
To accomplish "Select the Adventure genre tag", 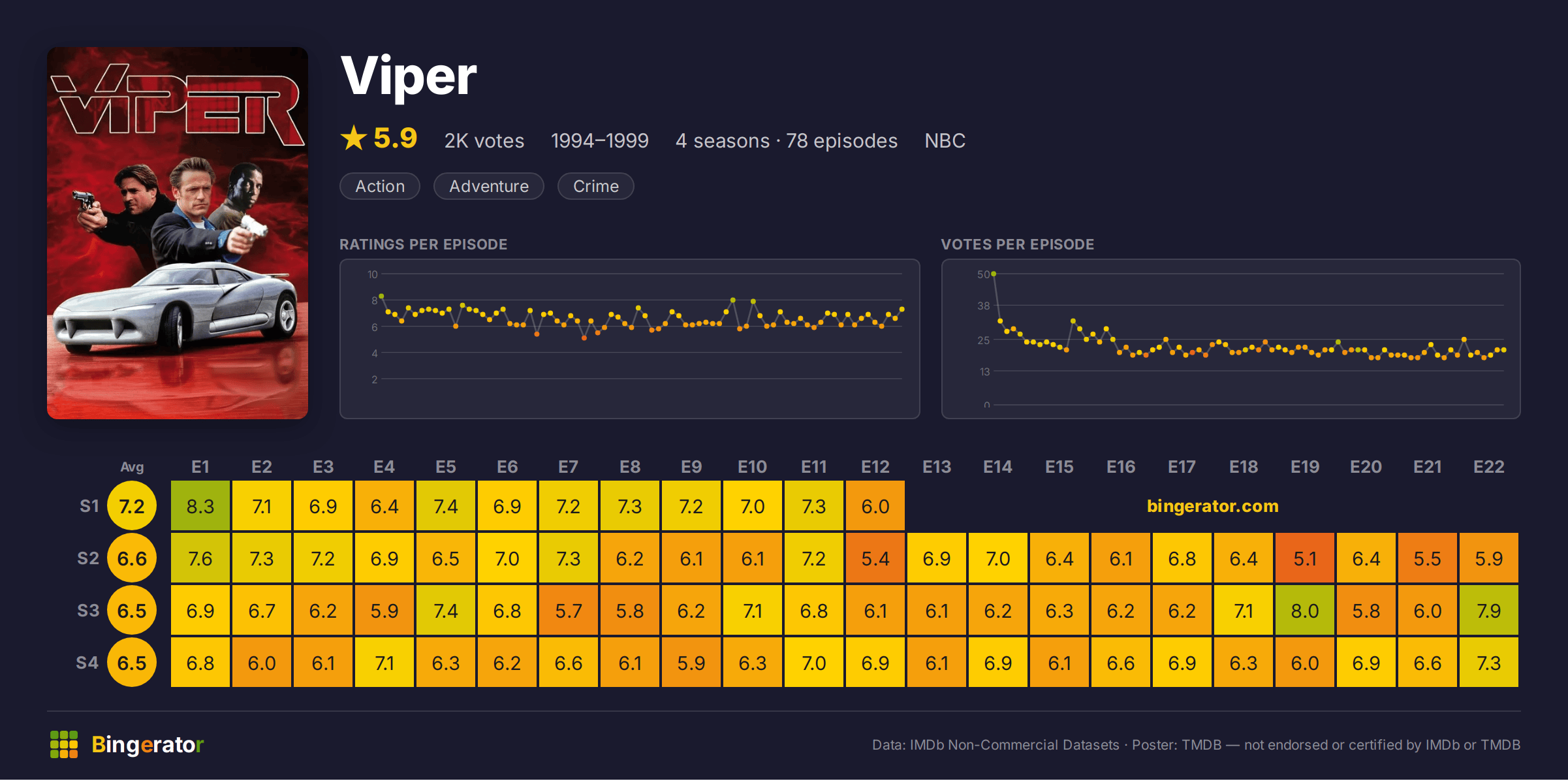I will pyautogui.click(x=489, y=186).
